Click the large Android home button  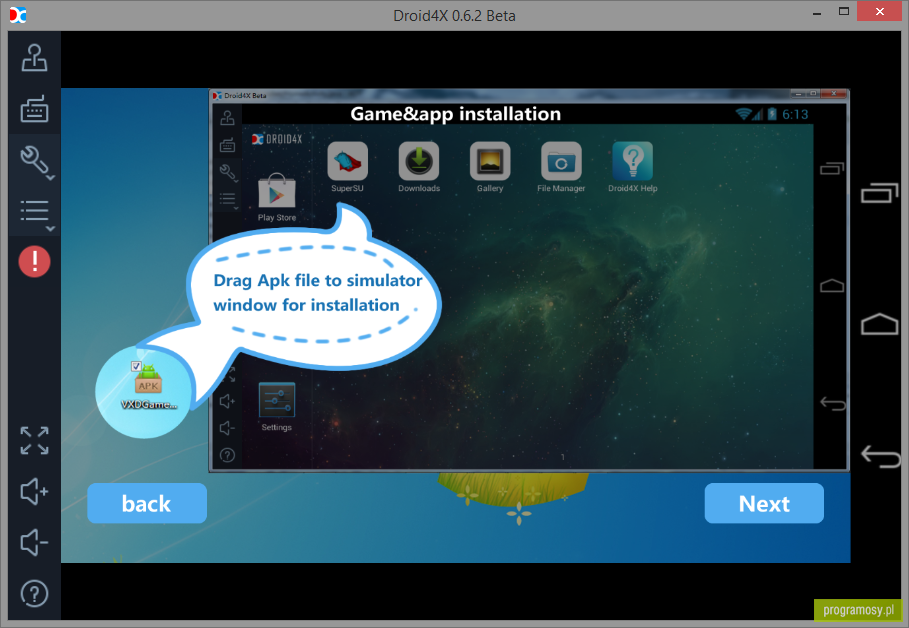[879, 324]
